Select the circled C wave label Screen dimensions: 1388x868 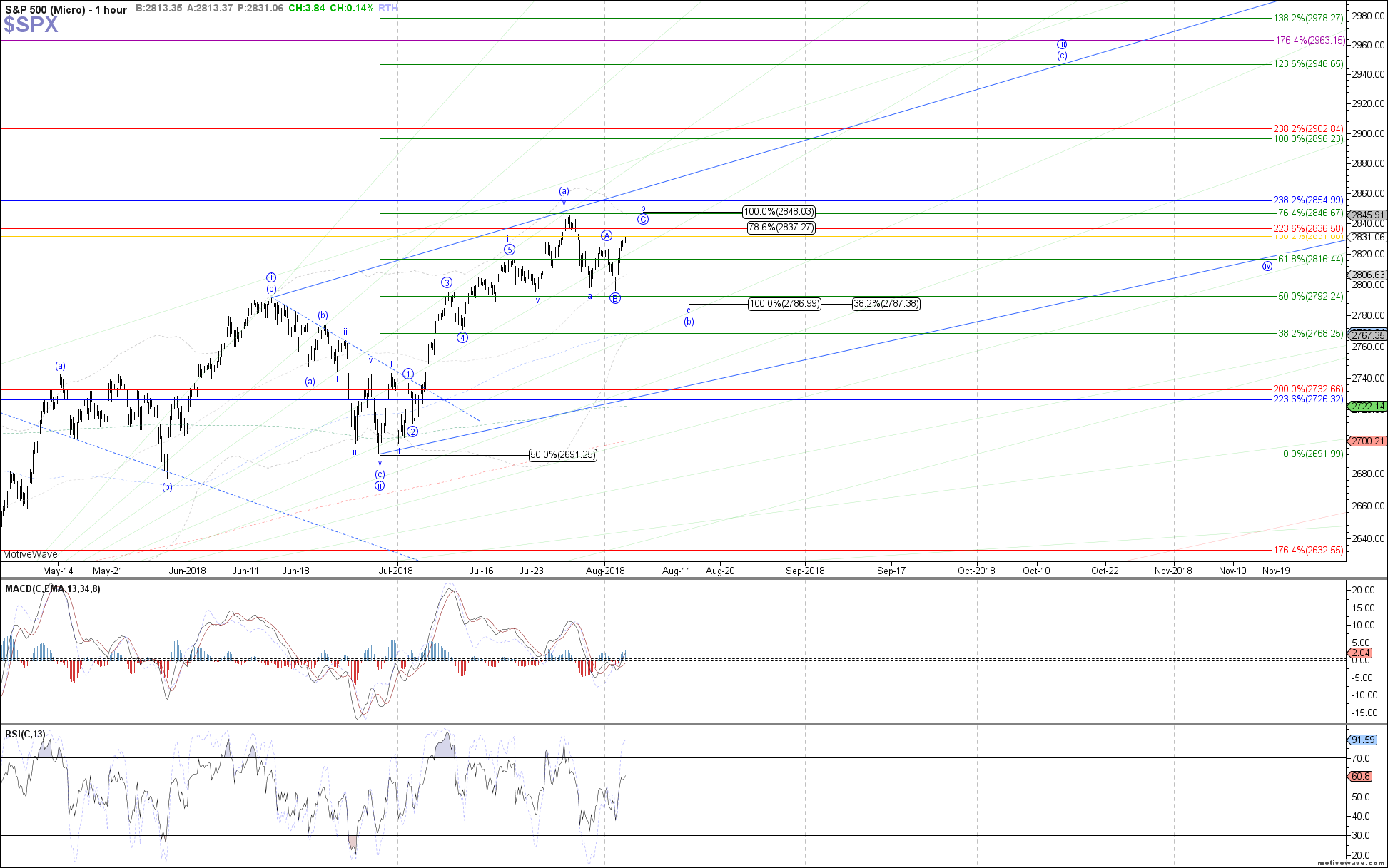tap(643, 220)
